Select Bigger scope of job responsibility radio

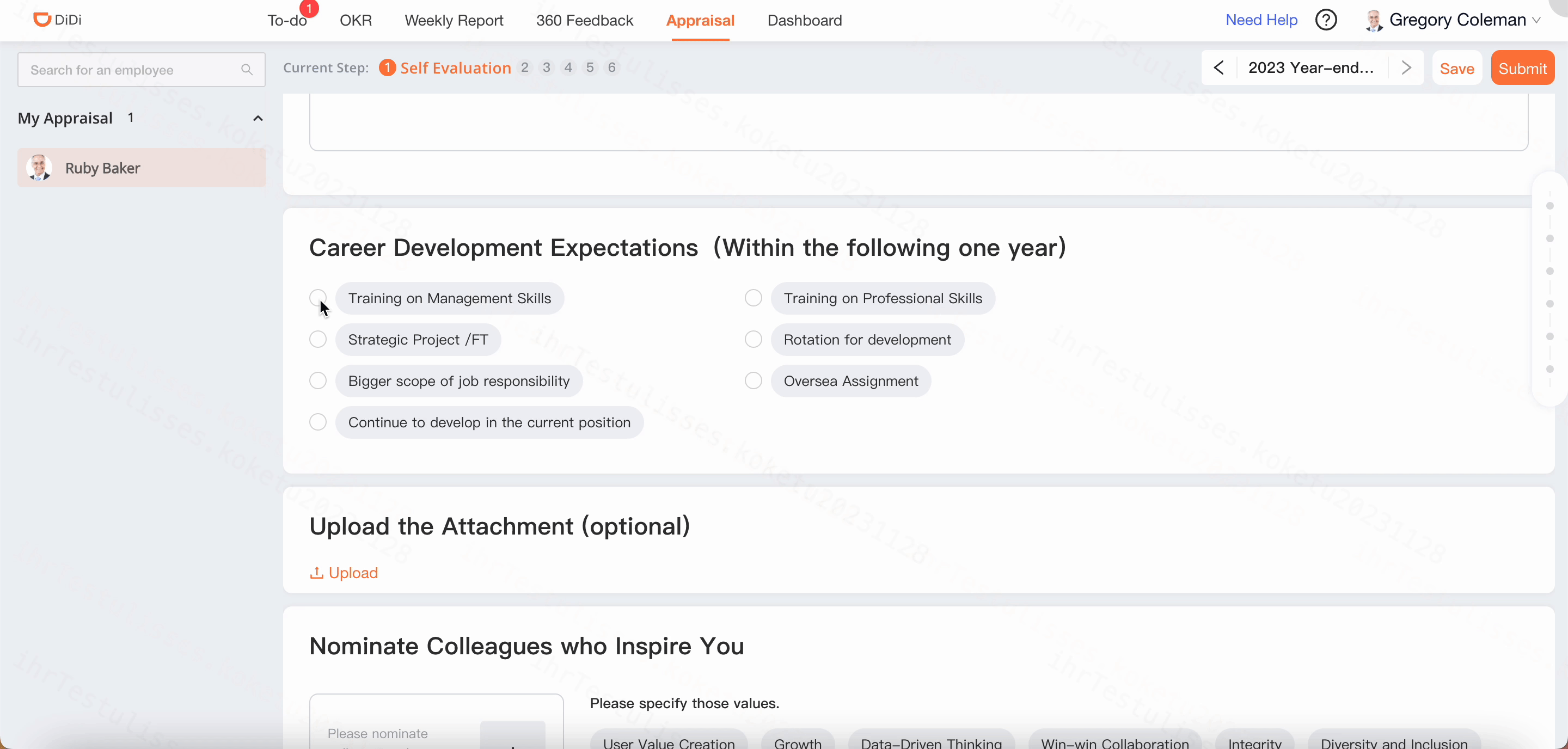(x=318, y=380)
